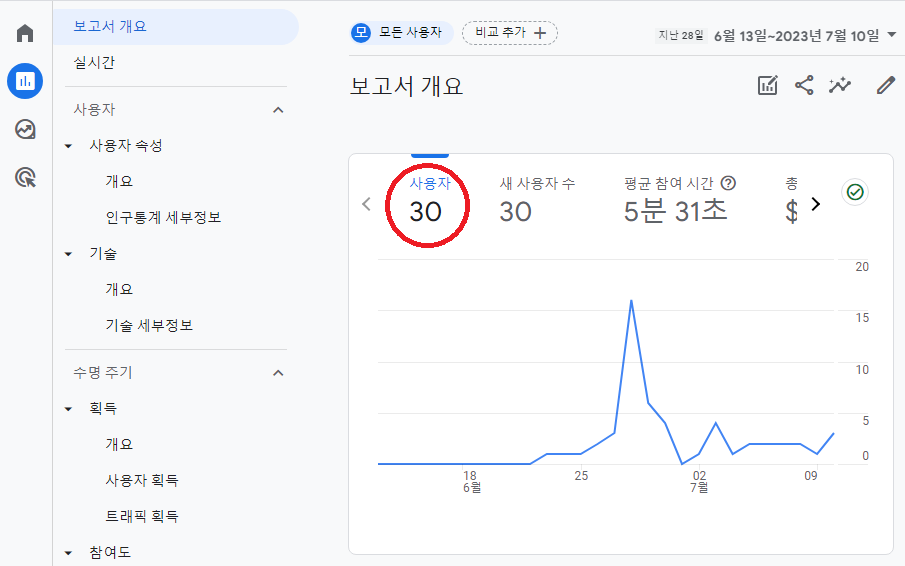The width and height of the screenshot is (905, 566).
Task: Click the 수명 주기 section heading
Action: coord(103,373)
